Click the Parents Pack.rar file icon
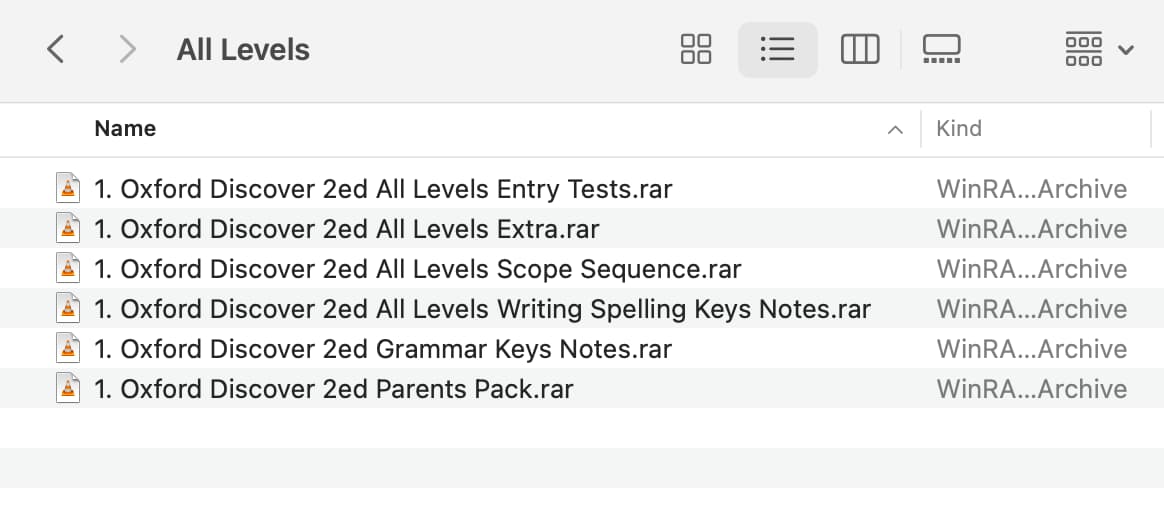The image size is (1164, 516). 68,388
